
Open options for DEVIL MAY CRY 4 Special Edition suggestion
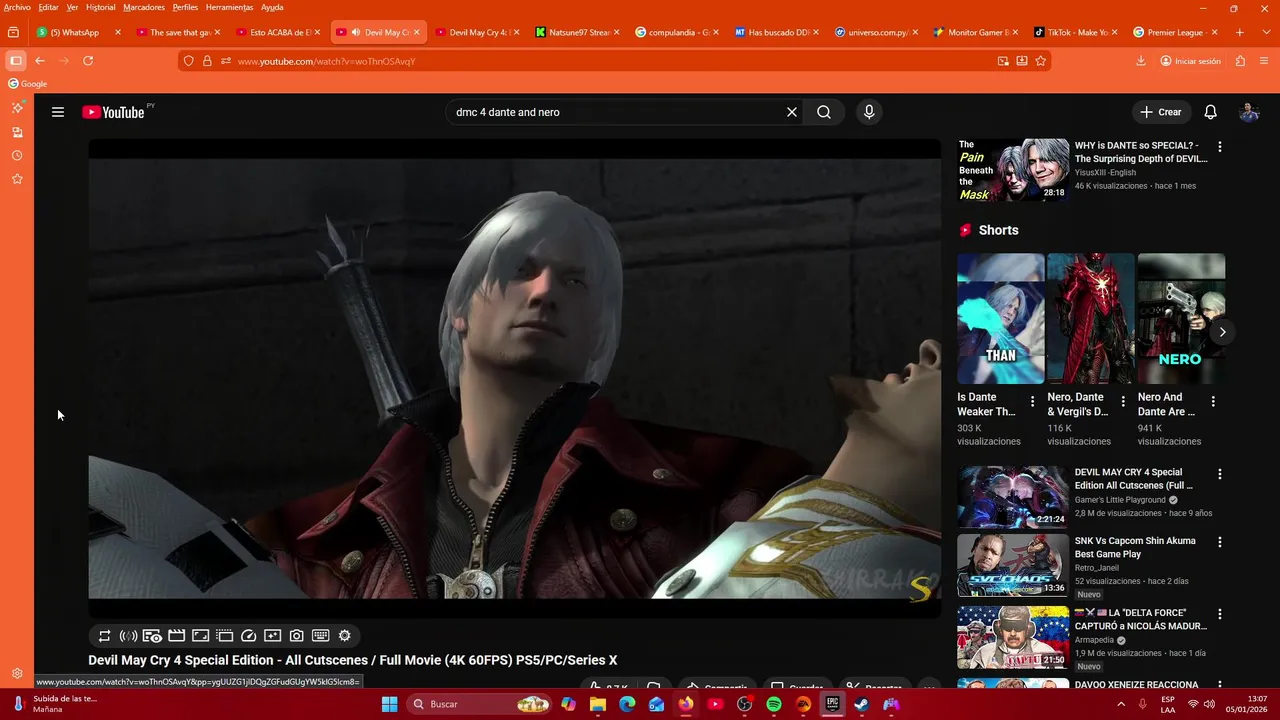point(1219,473)
